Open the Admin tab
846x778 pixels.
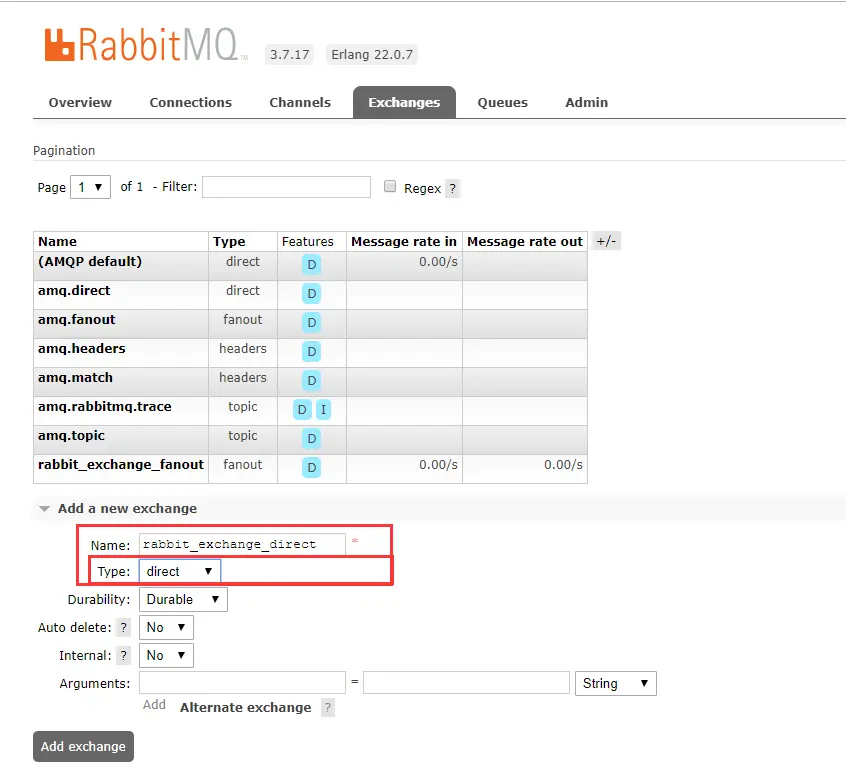tap(586, 103)
